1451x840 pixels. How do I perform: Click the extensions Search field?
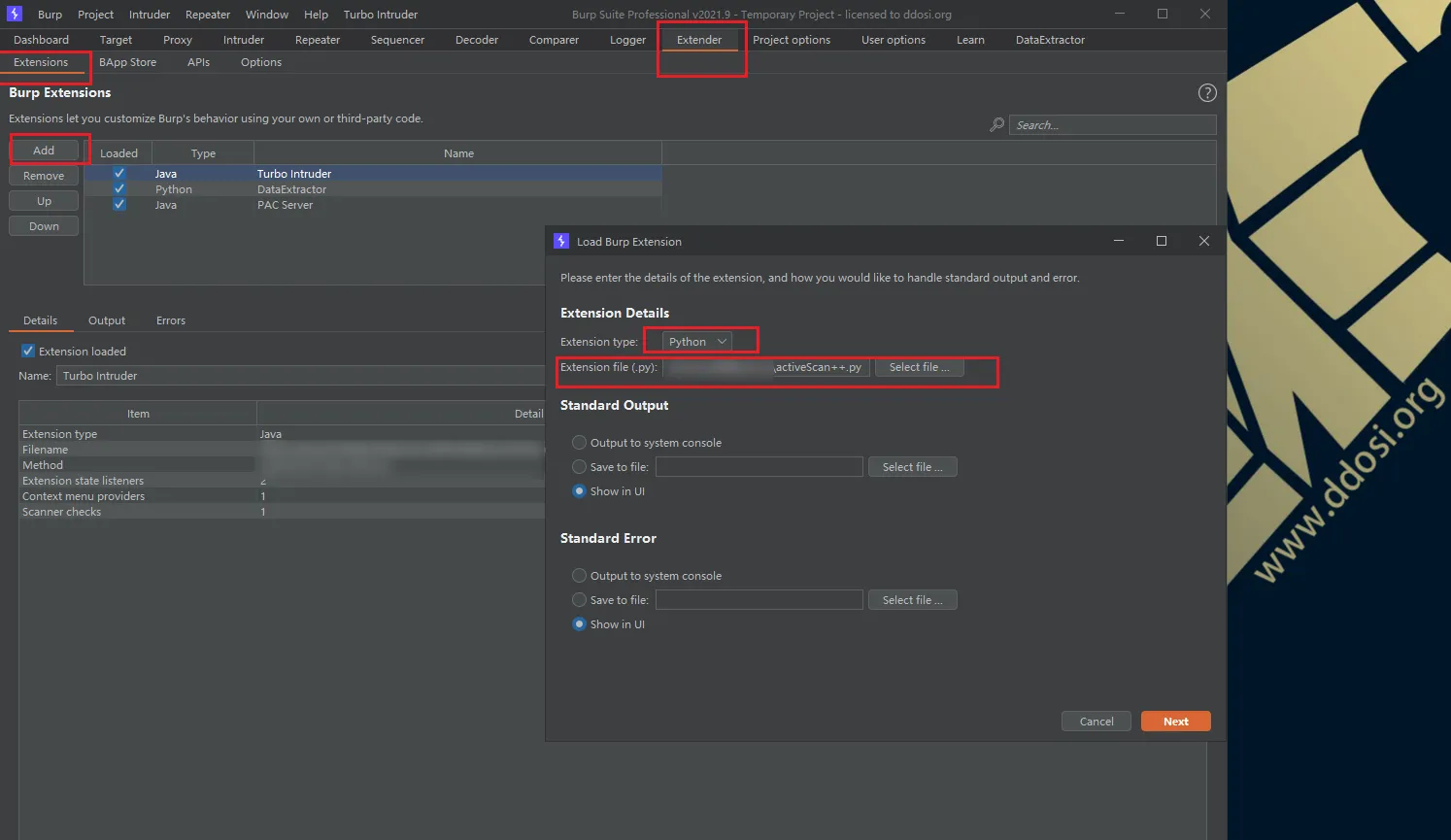coord(1112,125)
